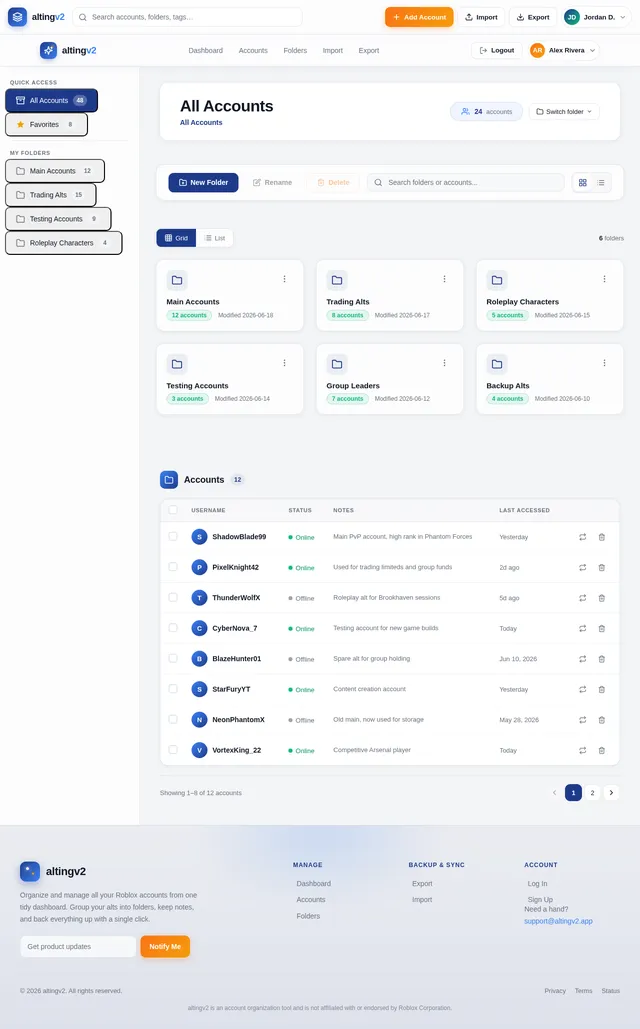Open three-dot menu on Main Accounts card
The image size is (640, 1029).
284,279
